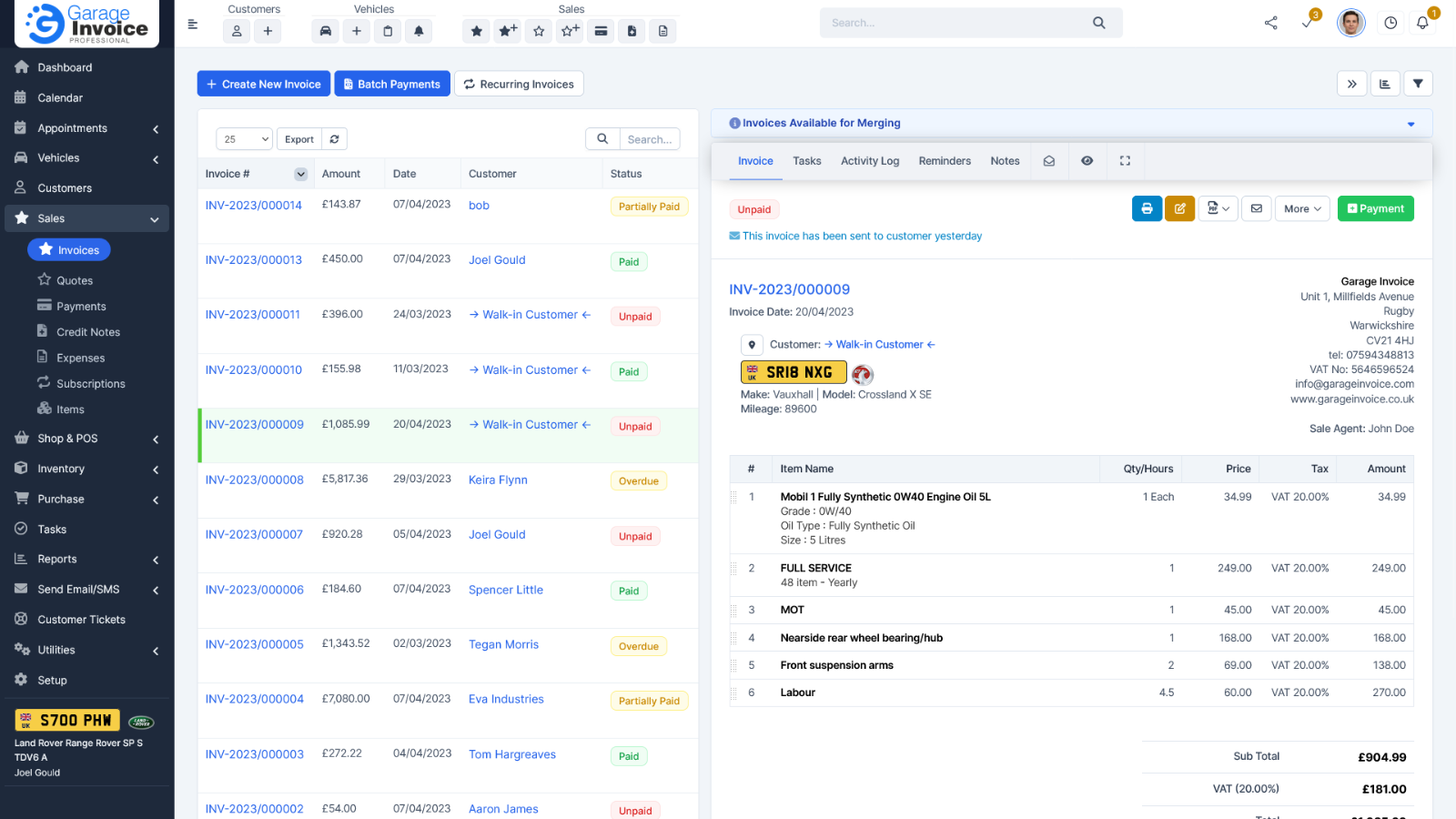Open the More actions dropdown
The image size is (1456, 819).
[1302, 208]
